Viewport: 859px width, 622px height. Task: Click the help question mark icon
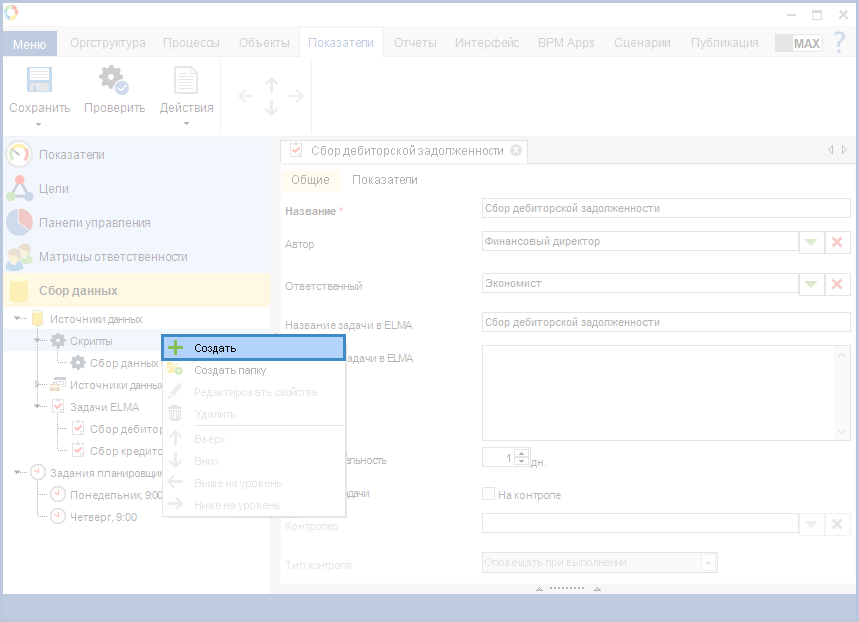pos(839,43)
